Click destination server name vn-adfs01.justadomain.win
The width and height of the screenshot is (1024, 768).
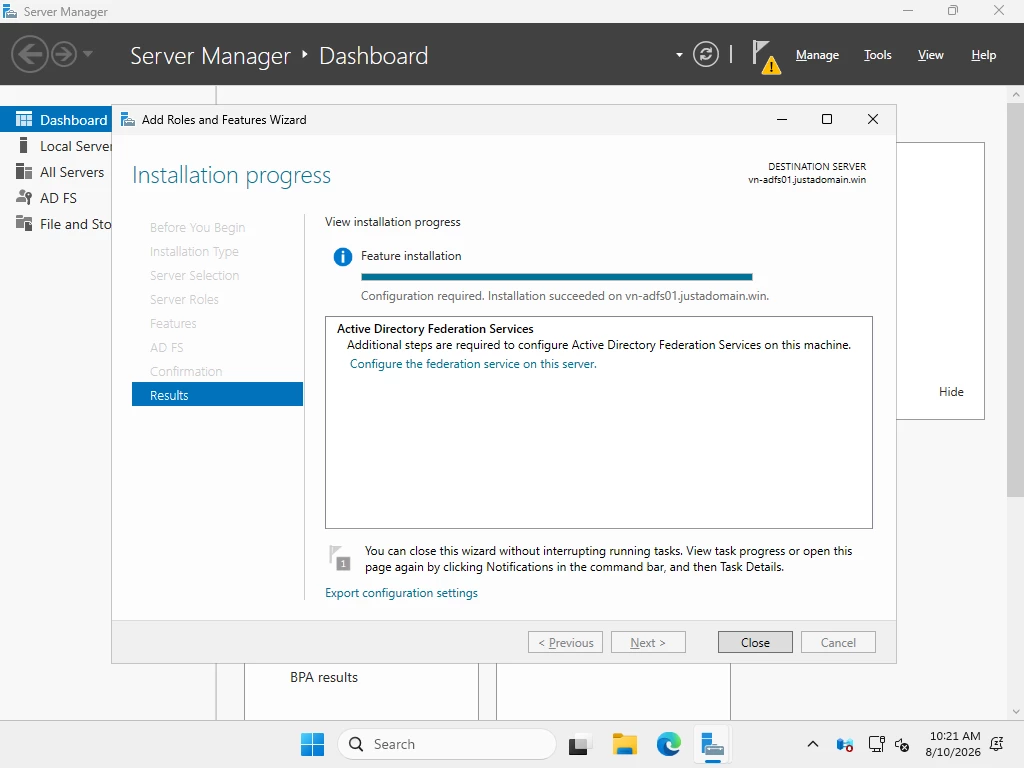point(807,180)
